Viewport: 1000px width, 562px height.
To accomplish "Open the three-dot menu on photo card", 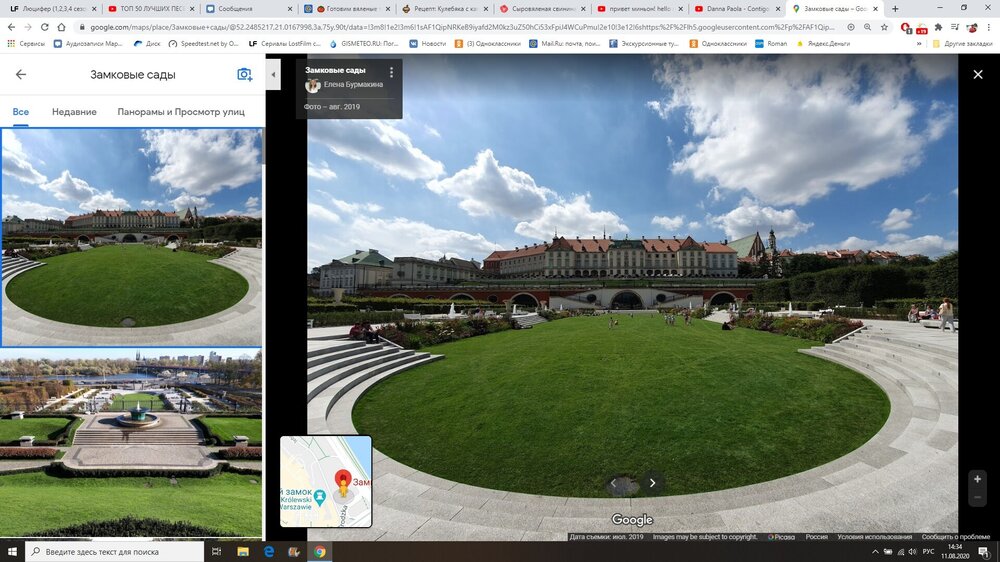I will point(391,72).
